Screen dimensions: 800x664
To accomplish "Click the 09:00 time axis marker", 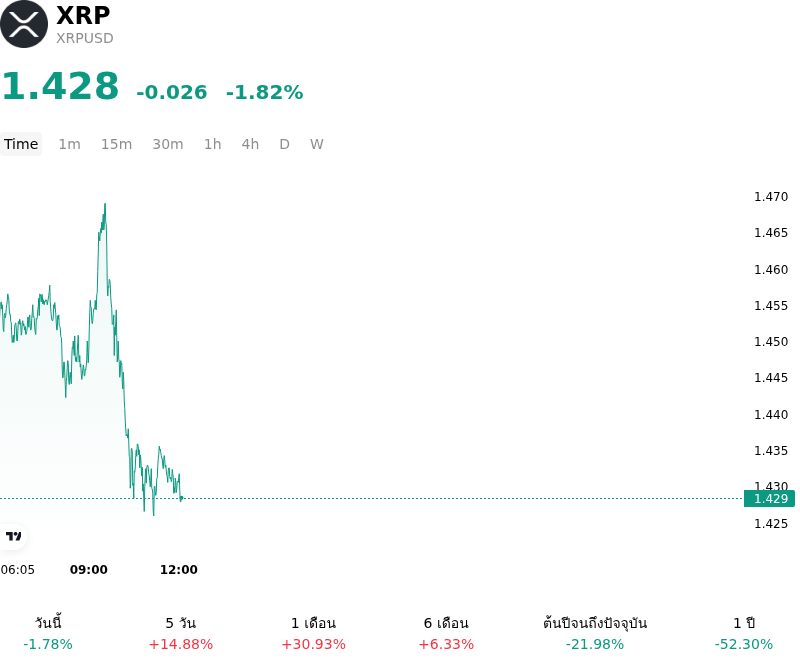I will pos(89,570).
